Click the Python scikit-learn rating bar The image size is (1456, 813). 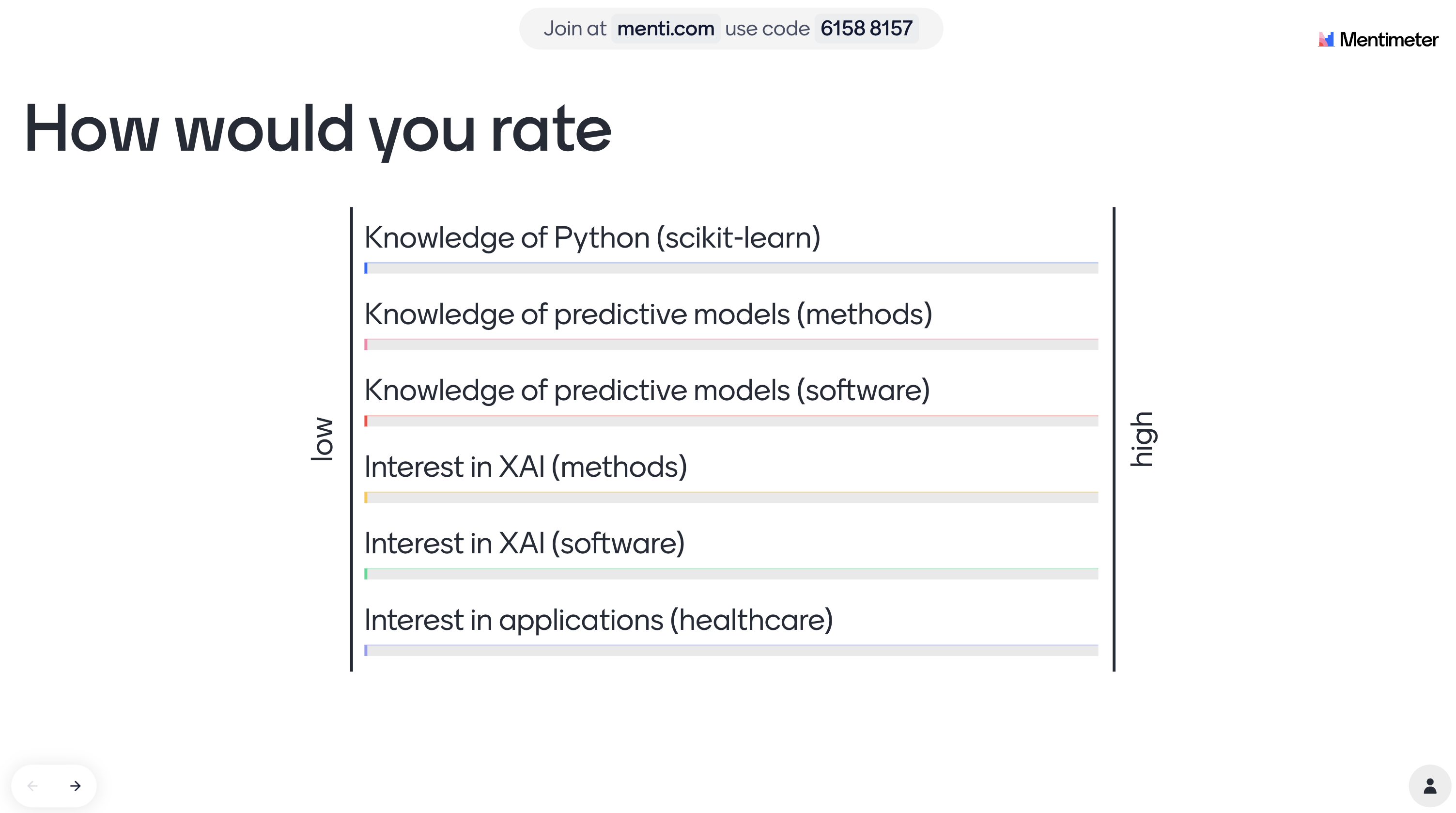(731, 268)
